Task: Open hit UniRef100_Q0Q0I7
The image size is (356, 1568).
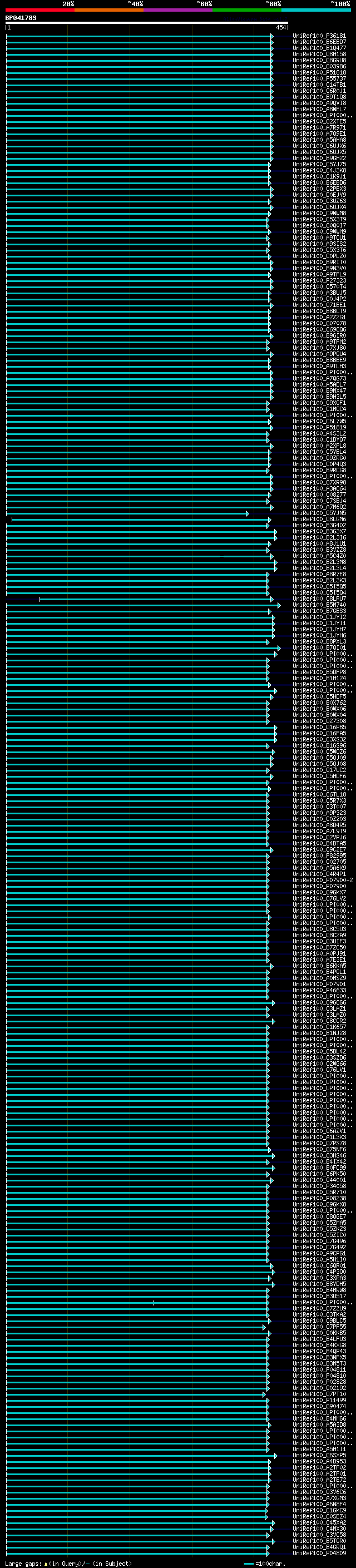Action: point(319,225)
